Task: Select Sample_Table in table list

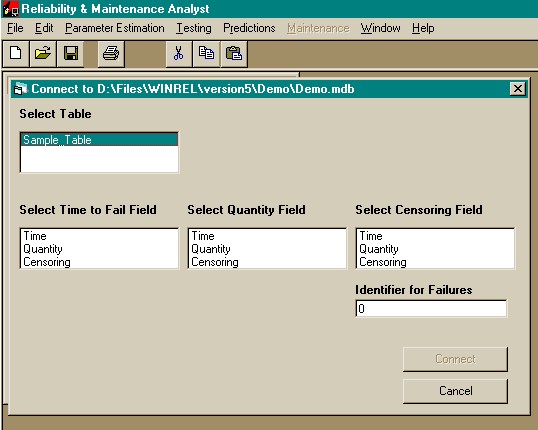Action: pos(99,140)
